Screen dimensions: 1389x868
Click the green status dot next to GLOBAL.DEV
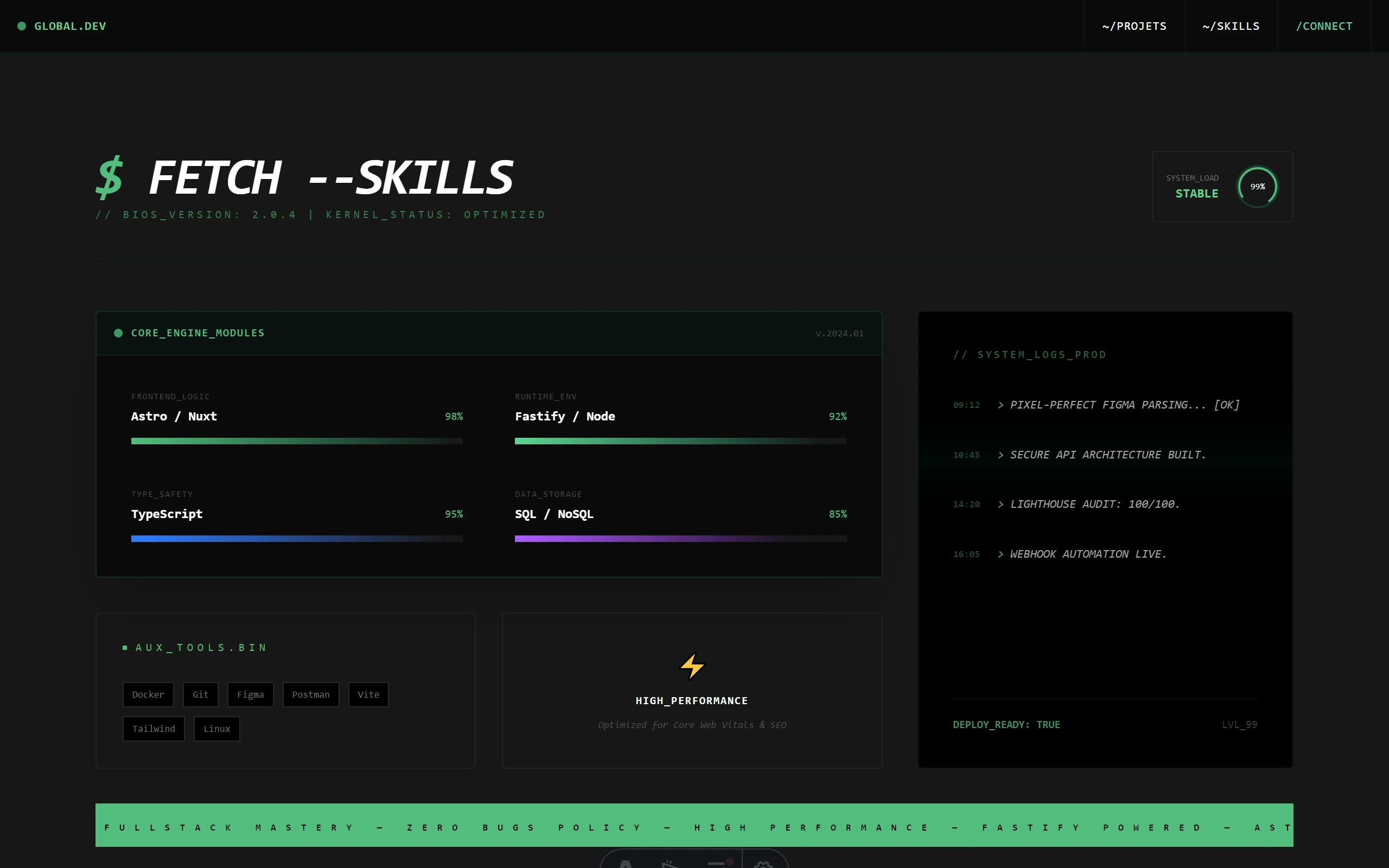(22, 26)
